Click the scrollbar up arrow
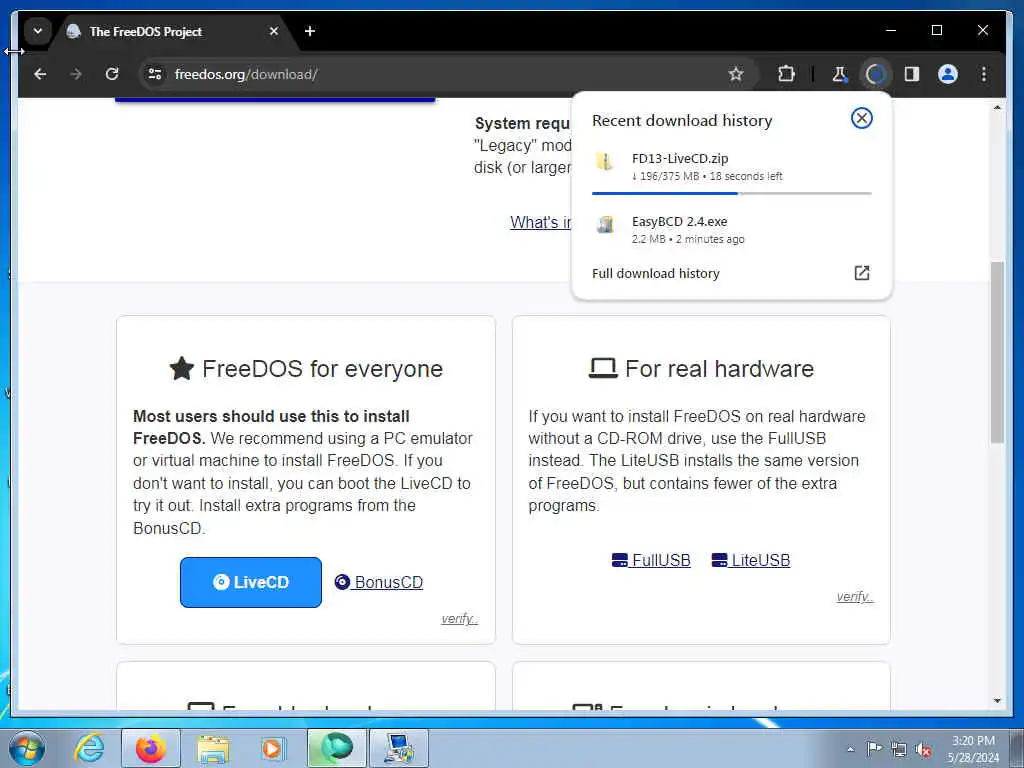 pos(997,107)
